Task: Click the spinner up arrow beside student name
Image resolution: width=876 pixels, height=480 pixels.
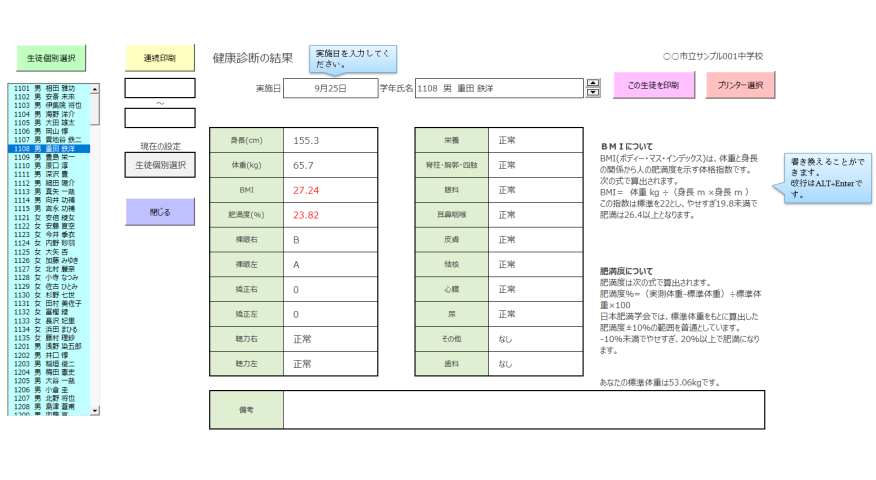Action: point(592,83)
